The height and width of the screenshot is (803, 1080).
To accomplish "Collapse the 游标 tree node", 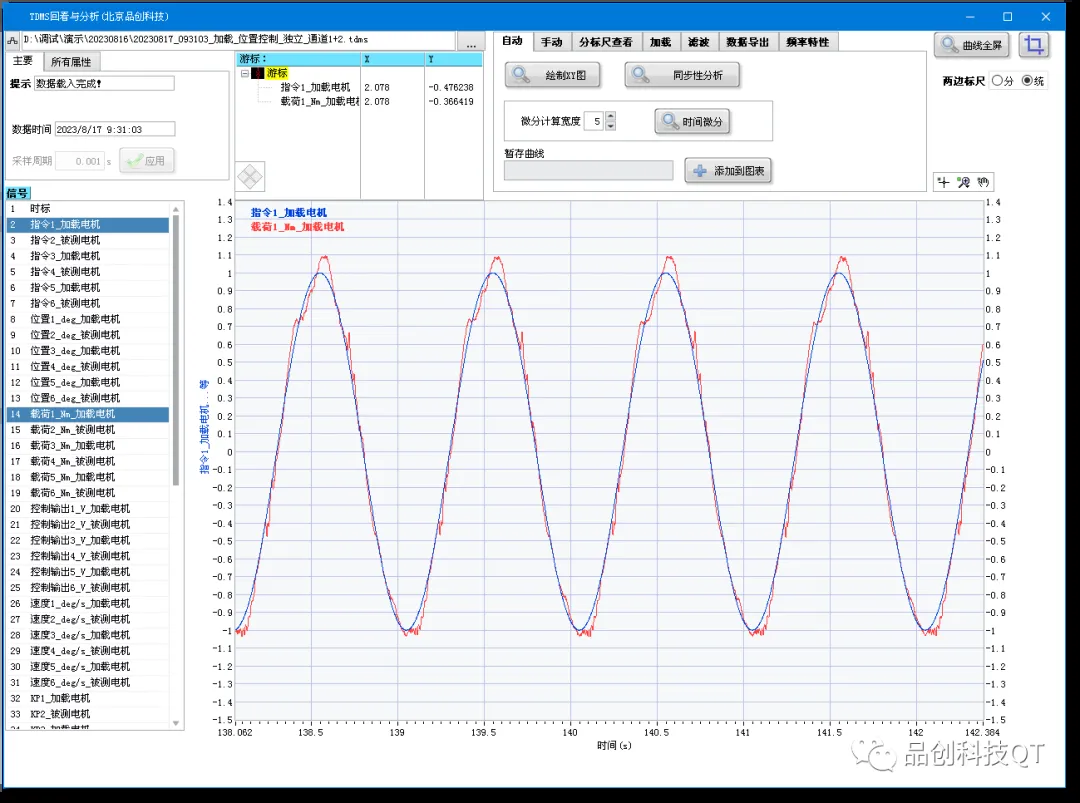I will click(x=245, y=73).
